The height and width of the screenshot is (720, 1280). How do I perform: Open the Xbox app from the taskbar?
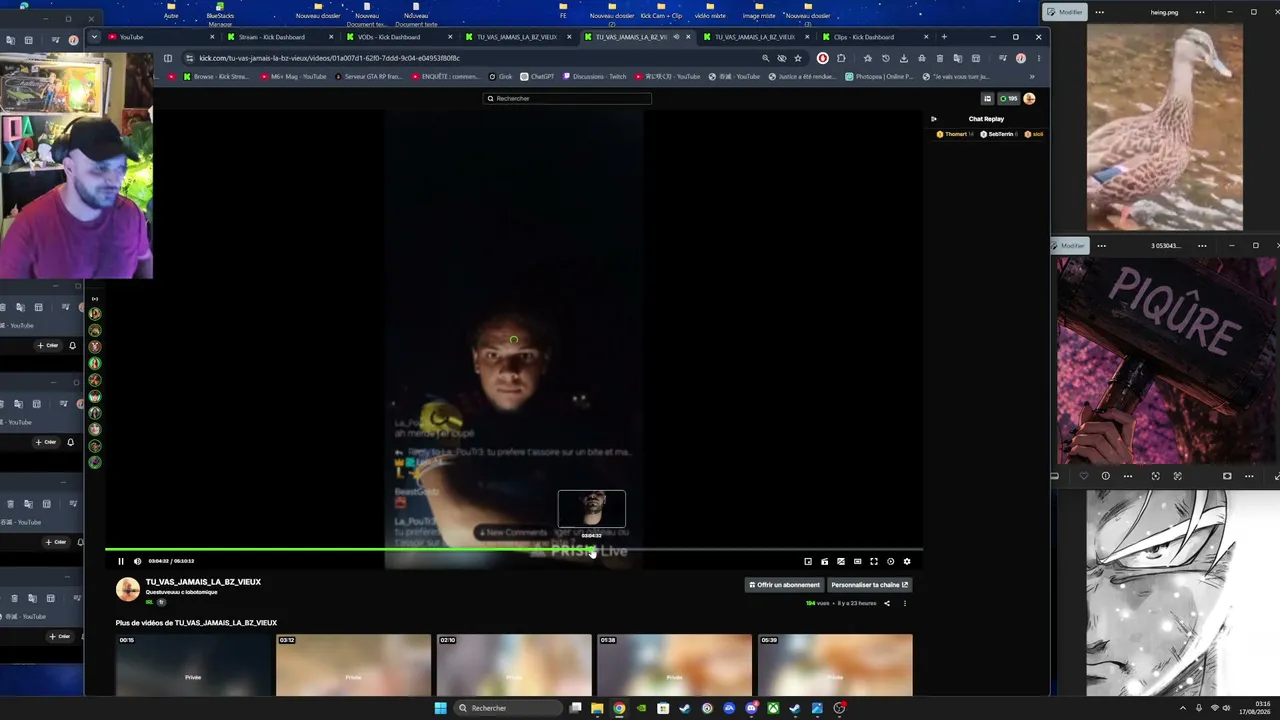click(x=773, y=708)
